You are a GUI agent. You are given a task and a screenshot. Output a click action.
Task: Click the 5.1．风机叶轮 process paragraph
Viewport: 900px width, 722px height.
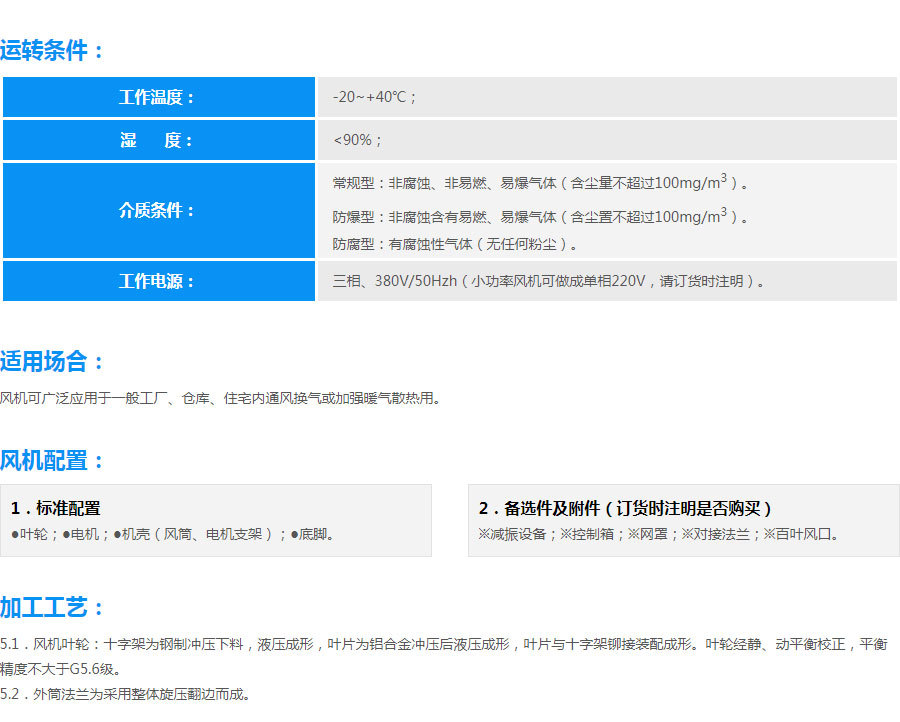[444, 657]
